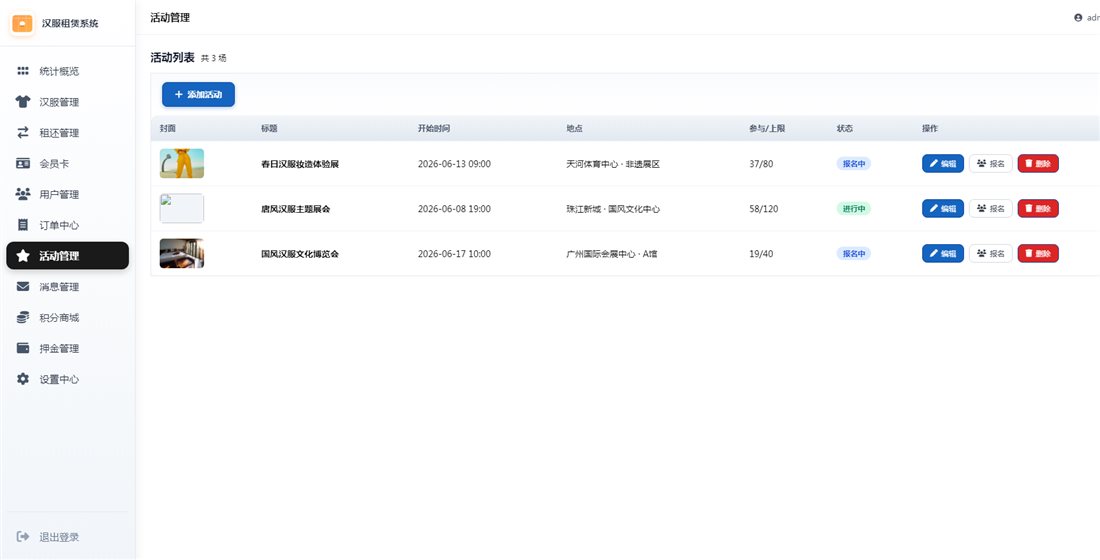Screen dimensions: 1100x560
Task: Click the 活动管理 star icon
Action: [x=23, y=256]
